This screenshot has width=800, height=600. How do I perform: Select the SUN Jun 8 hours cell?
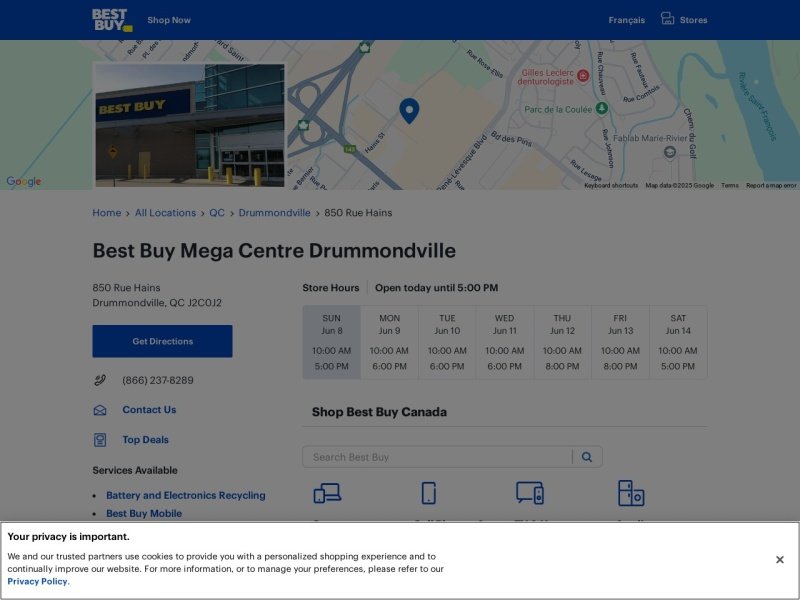pos(332,342)
